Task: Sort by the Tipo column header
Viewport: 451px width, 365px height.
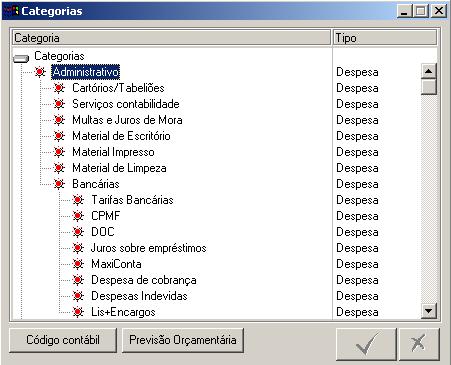Action: 385,38
